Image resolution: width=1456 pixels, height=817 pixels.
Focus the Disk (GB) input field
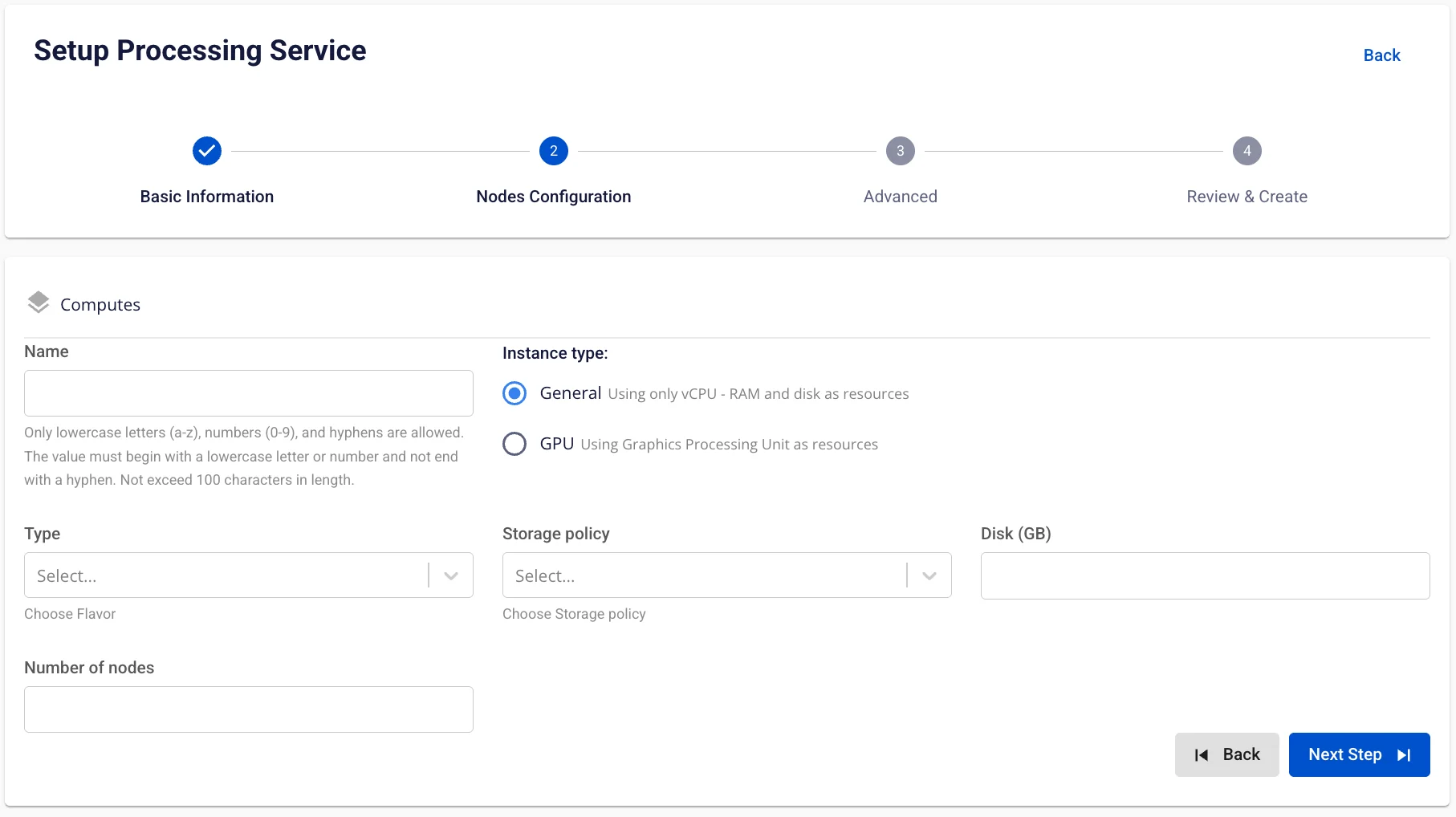(x=1206, y=575)
